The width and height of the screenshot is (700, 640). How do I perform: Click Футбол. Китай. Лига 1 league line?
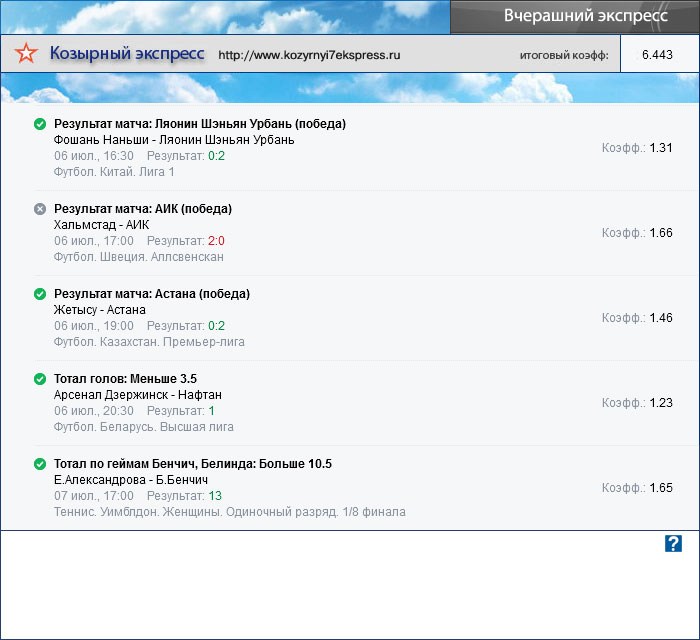pyautogui.click(x=114, y=172)
